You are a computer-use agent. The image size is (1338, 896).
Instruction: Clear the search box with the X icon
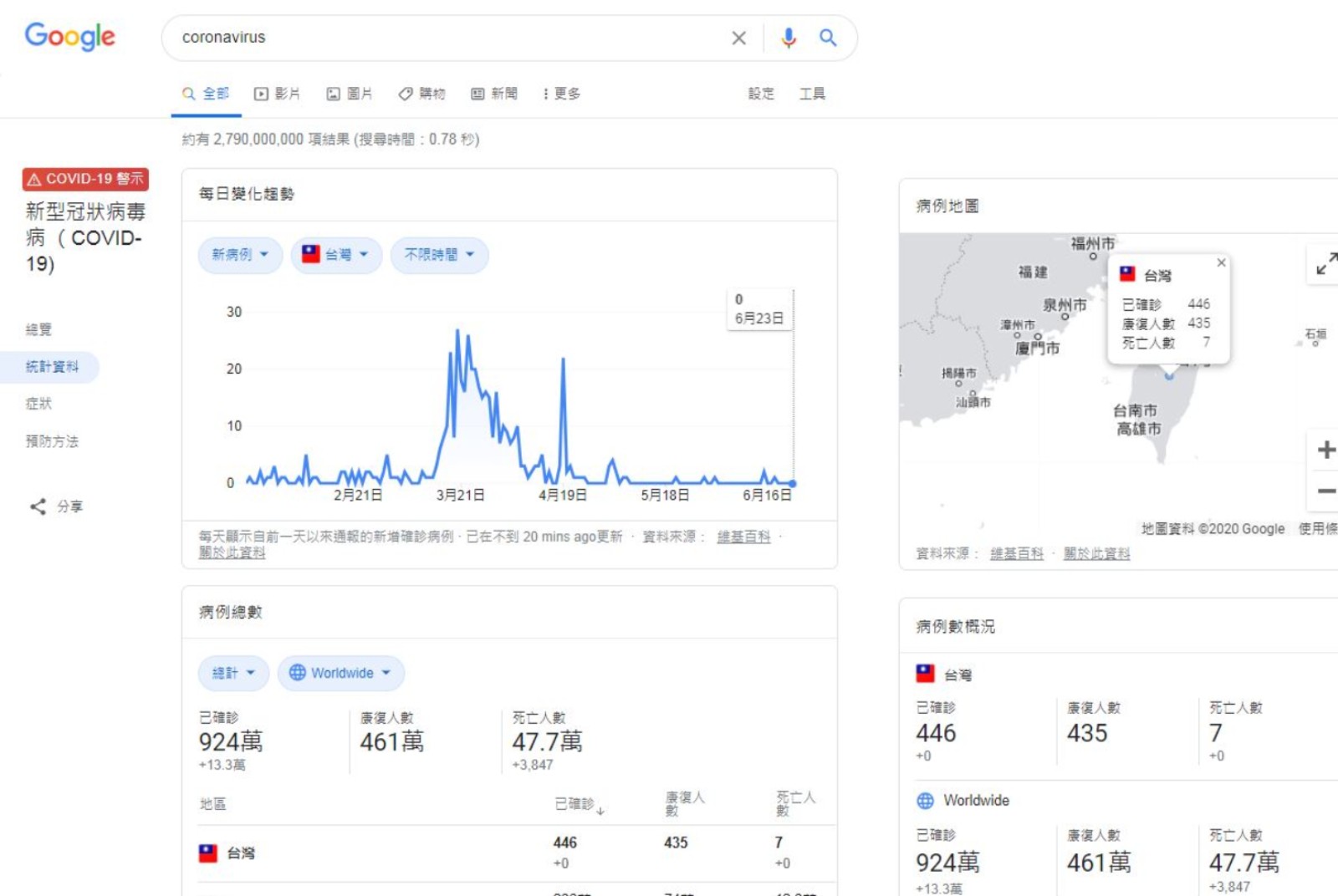(x=738, y=38)
